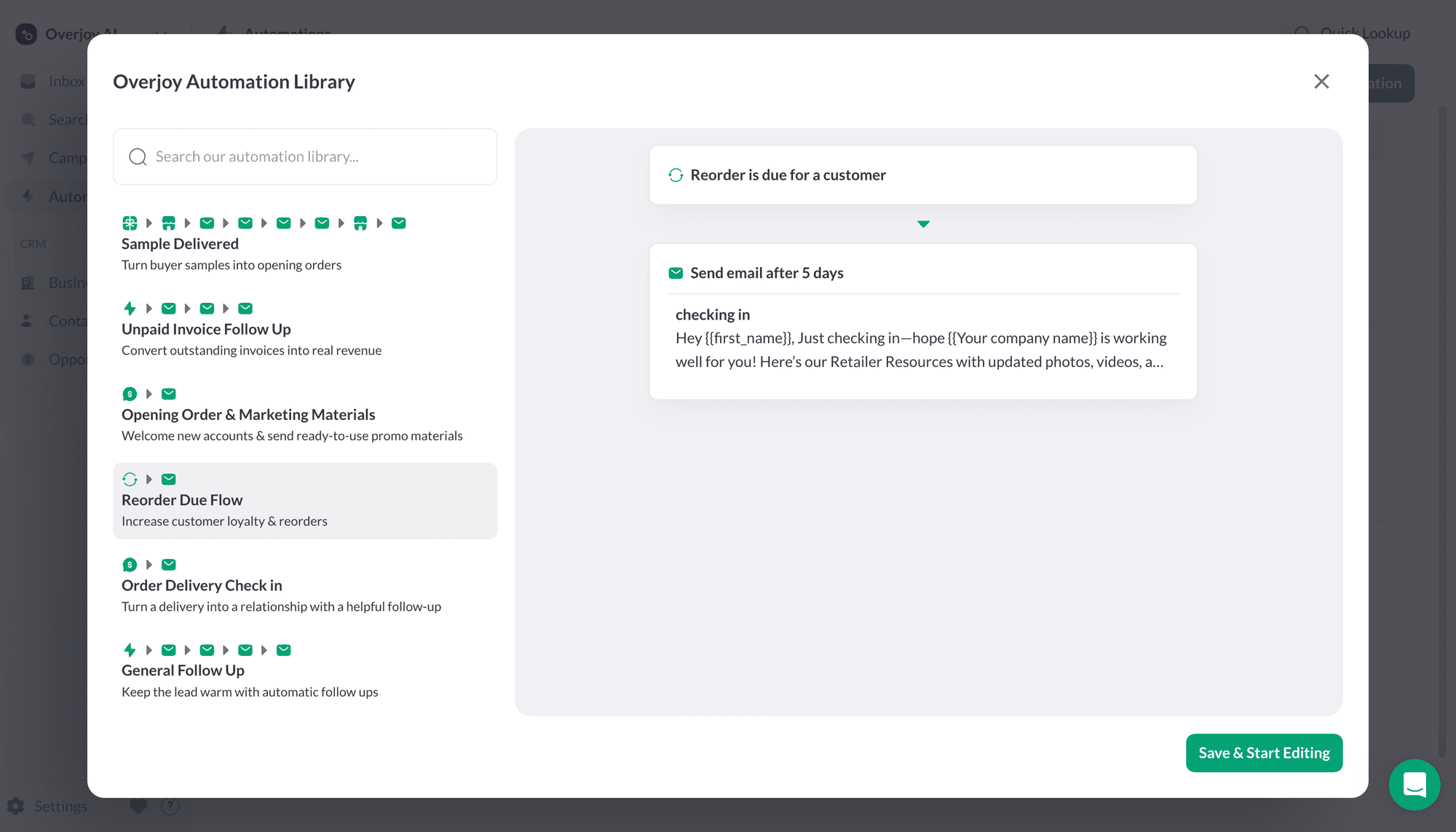1456x832 pixels.
Task: Click the gift icon above Sample Delivered
Action: [130, 223]
